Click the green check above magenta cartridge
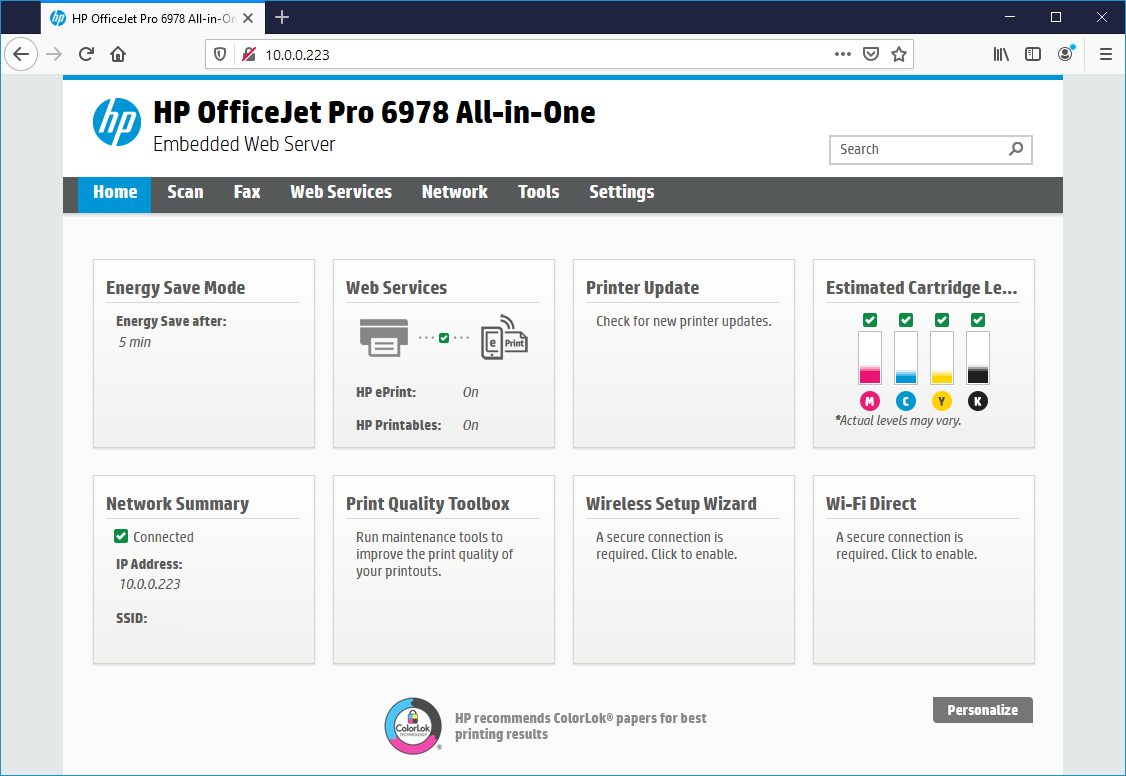The width and height of the screenshot is (1126, 776). point(870,319)
